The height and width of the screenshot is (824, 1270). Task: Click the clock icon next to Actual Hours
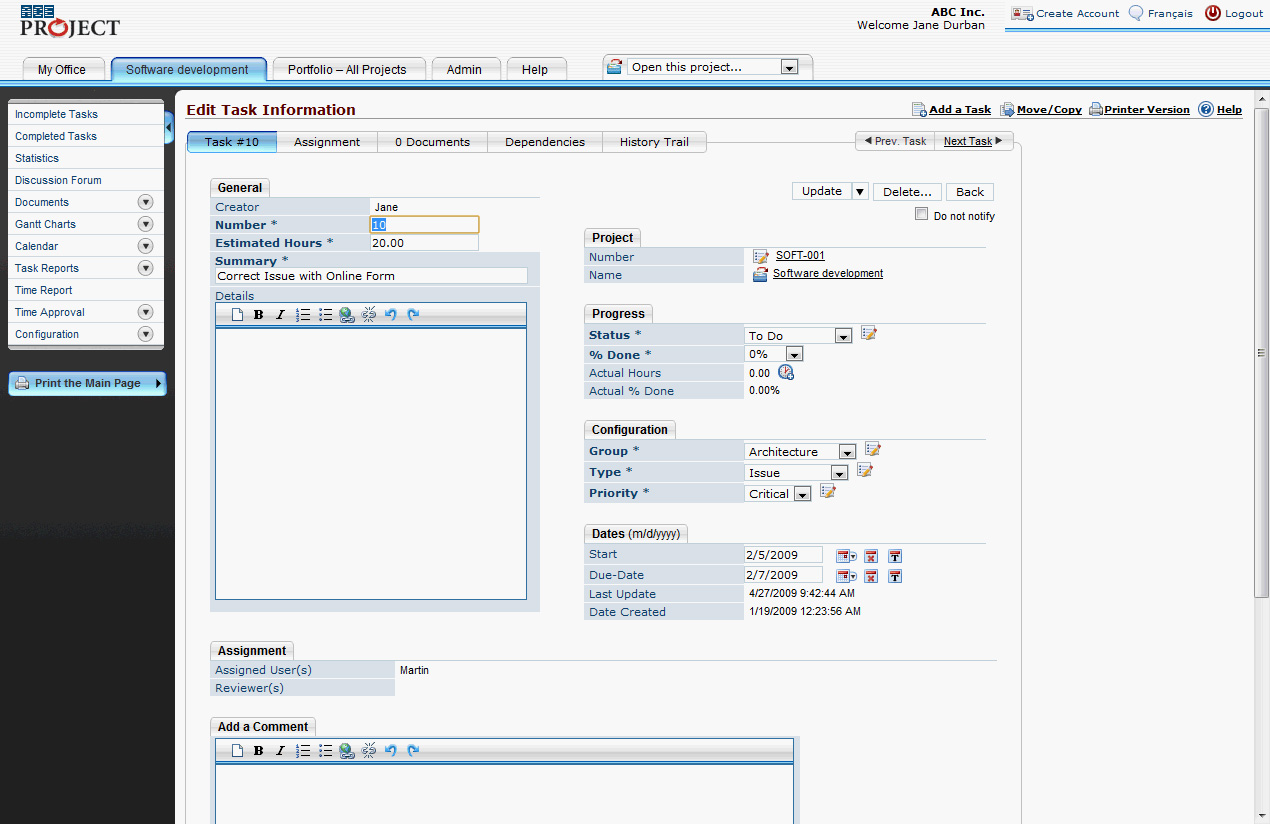coord(786,373)
